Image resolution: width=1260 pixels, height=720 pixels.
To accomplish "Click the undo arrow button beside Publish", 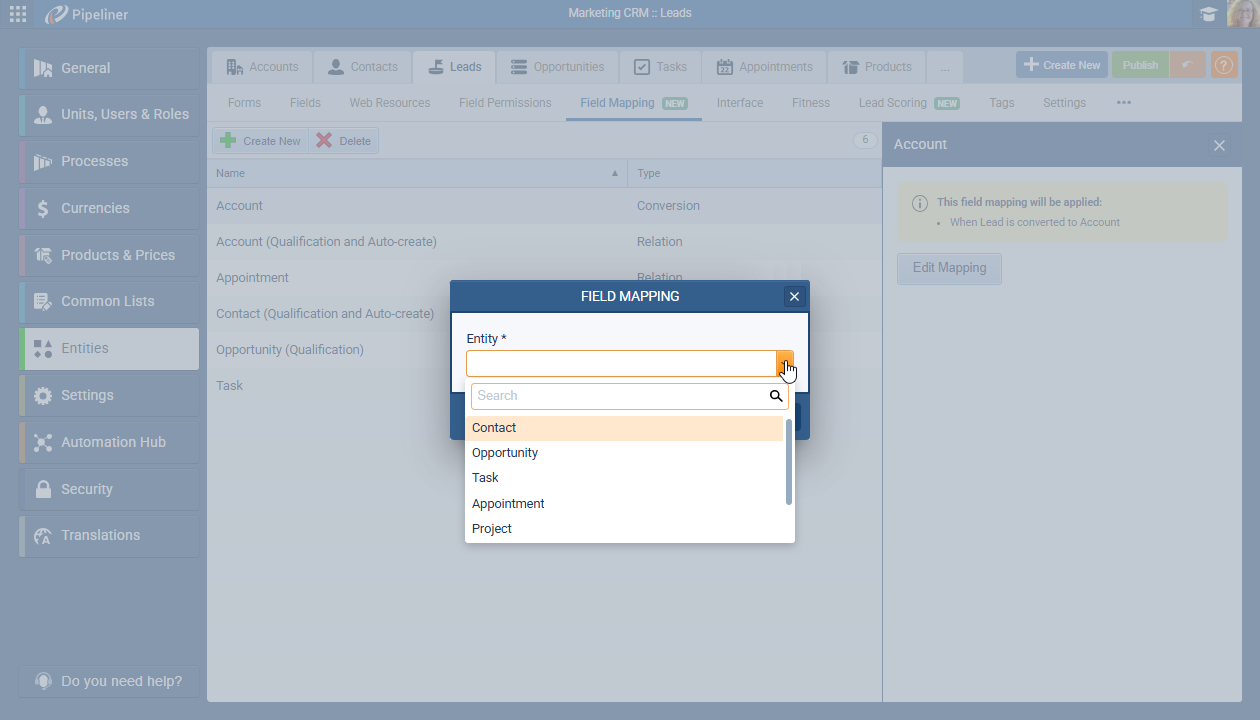I will pyautogui.click(x=1187, y=65).
